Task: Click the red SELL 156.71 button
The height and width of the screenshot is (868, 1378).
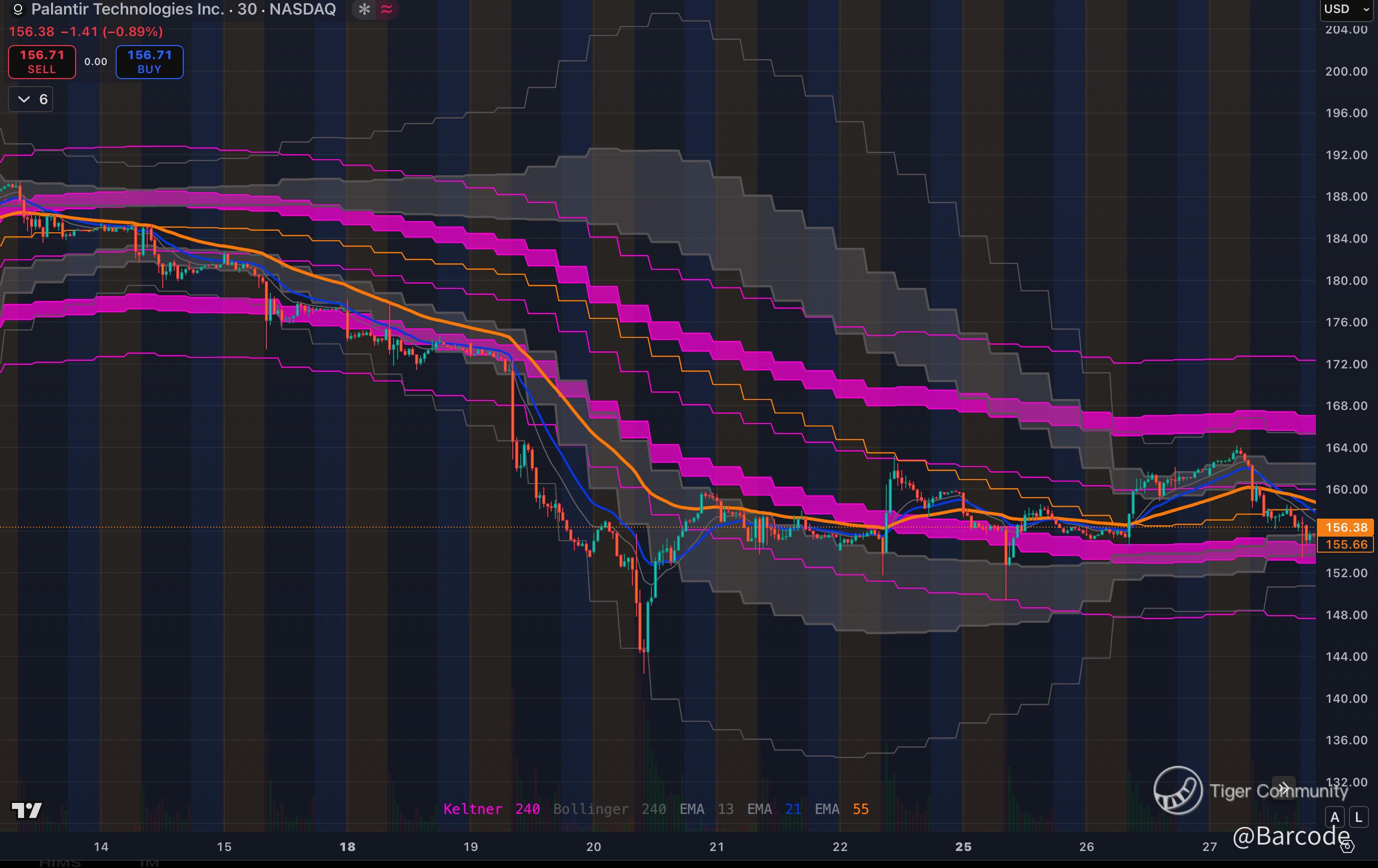Action: (42, 62)
